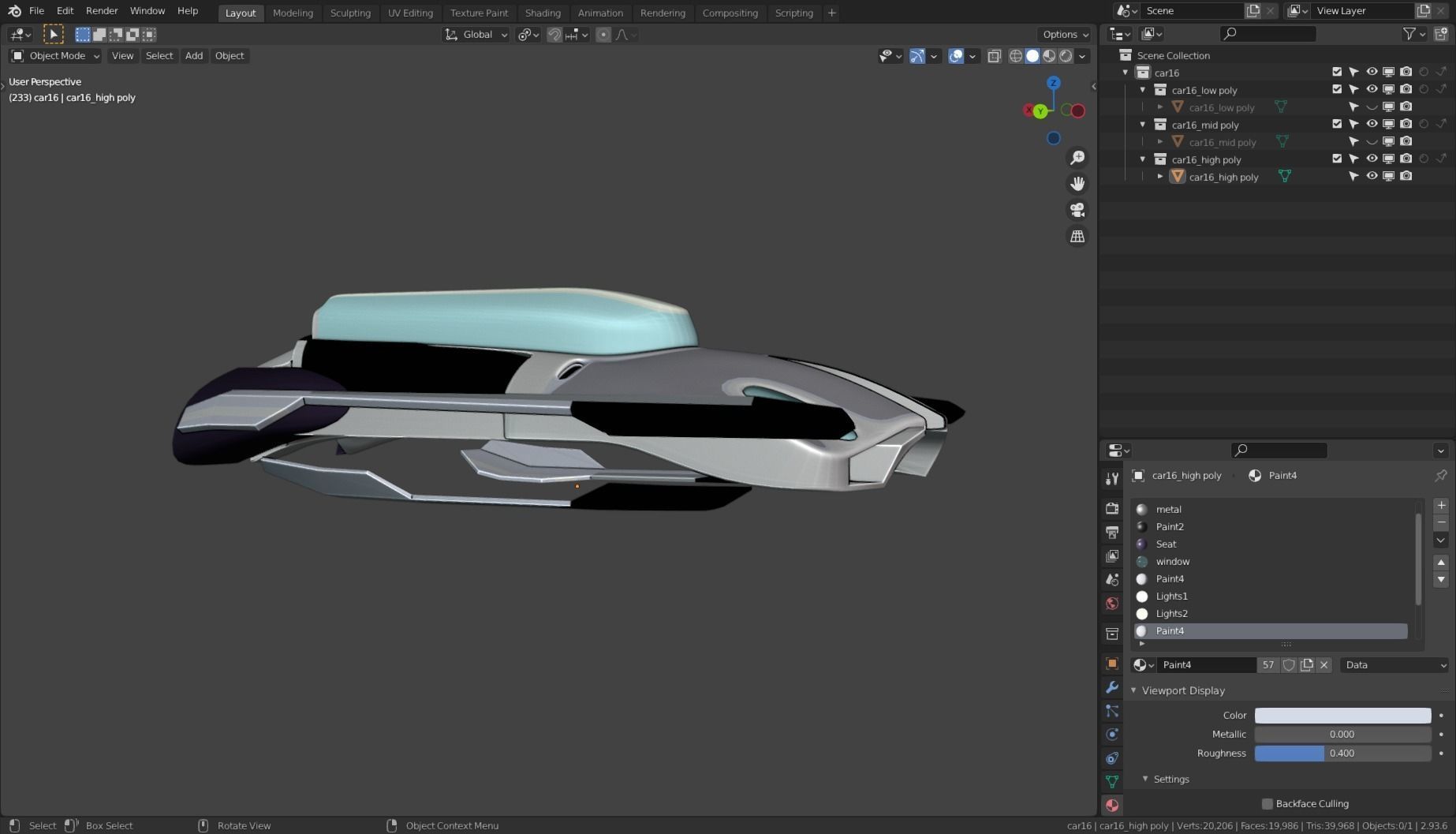Hide car16_high poly object eye icon

(x=1372, y=176)
